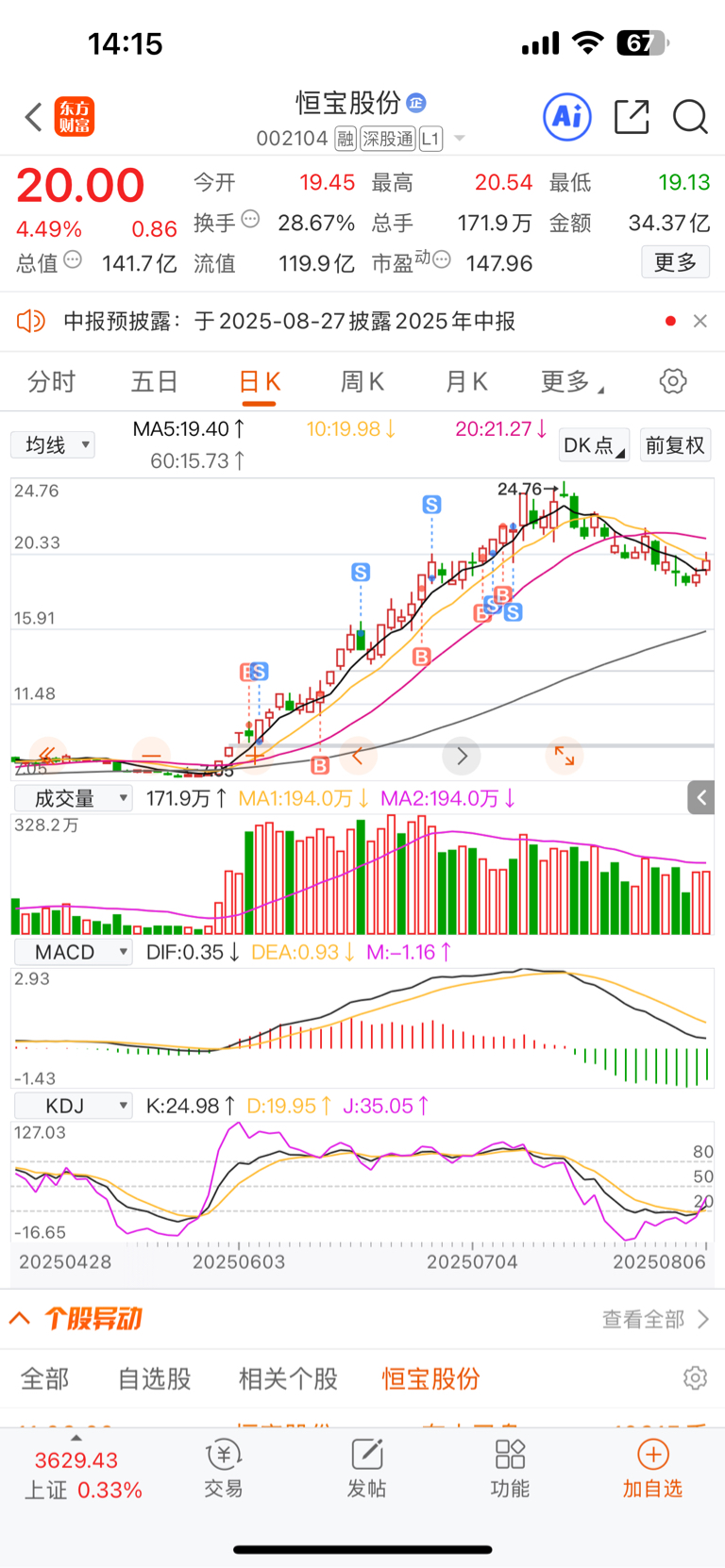Tap the 企 badge next to 恒宝股份
The height and width of the screenshot is (1568, 725).
point(415,102)
